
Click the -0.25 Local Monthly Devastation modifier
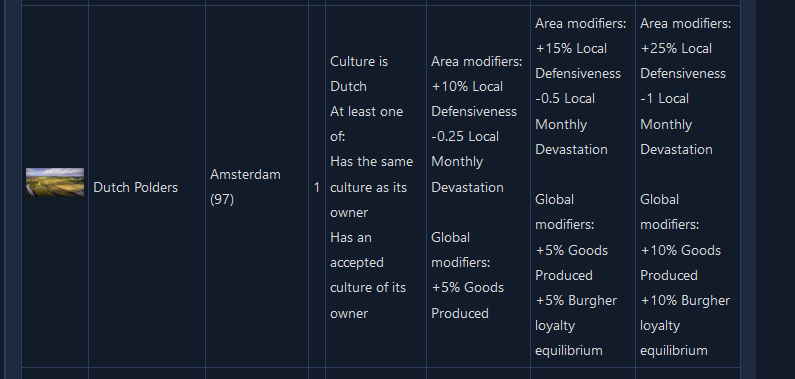tap(467, 162)
